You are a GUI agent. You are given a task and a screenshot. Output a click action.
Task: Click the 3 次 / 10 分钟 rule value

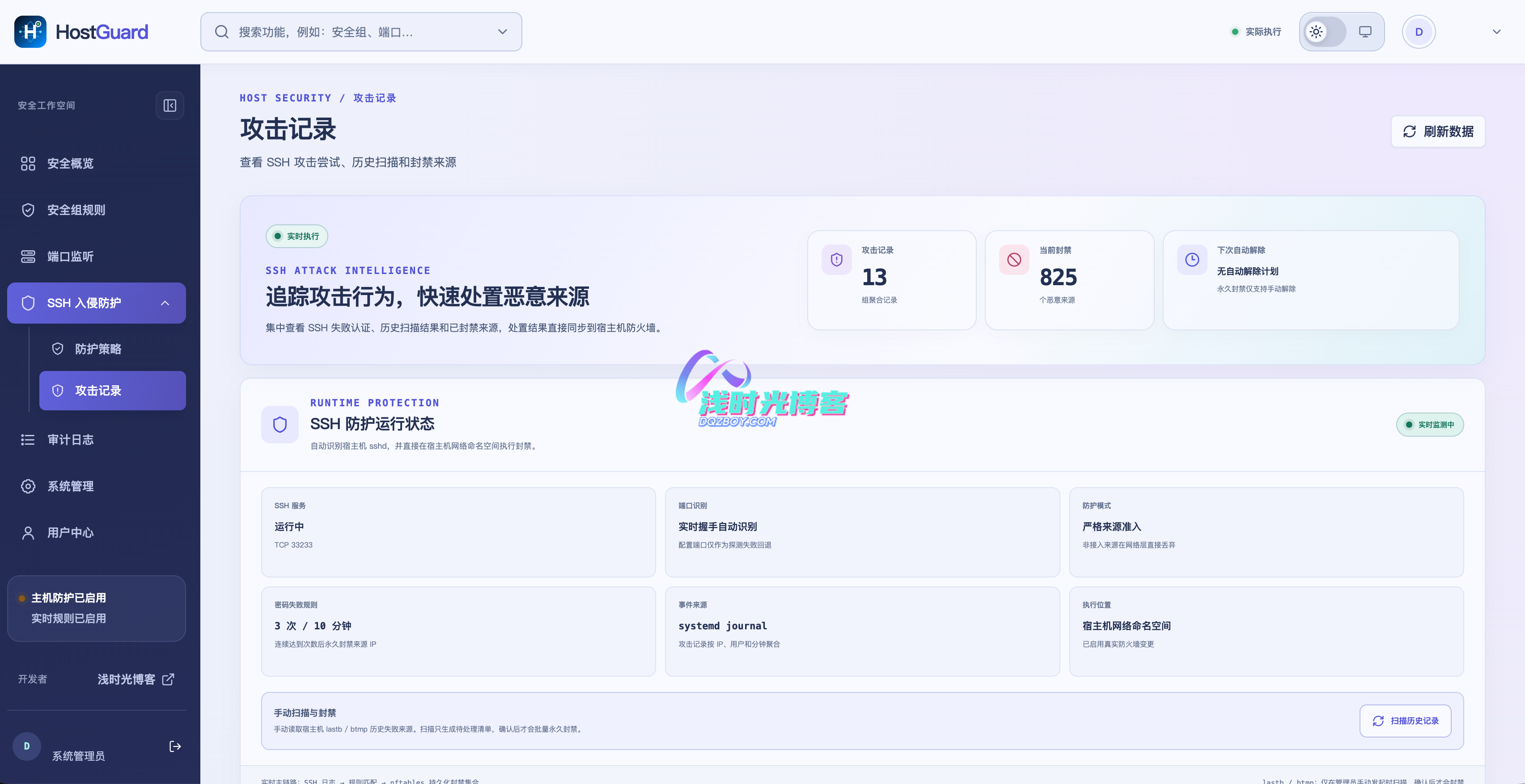[313, 626]
